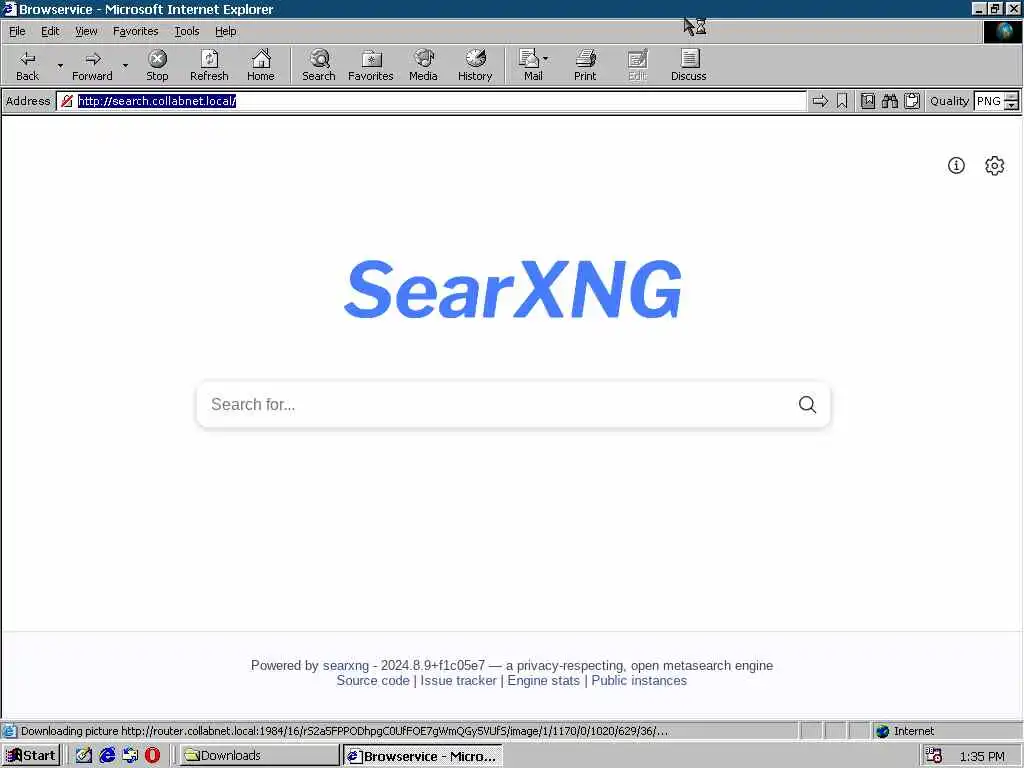Click the Quality stepper down arrow
The width and height of the screenshot is (1024, 768).
(x=1012, y=106)
